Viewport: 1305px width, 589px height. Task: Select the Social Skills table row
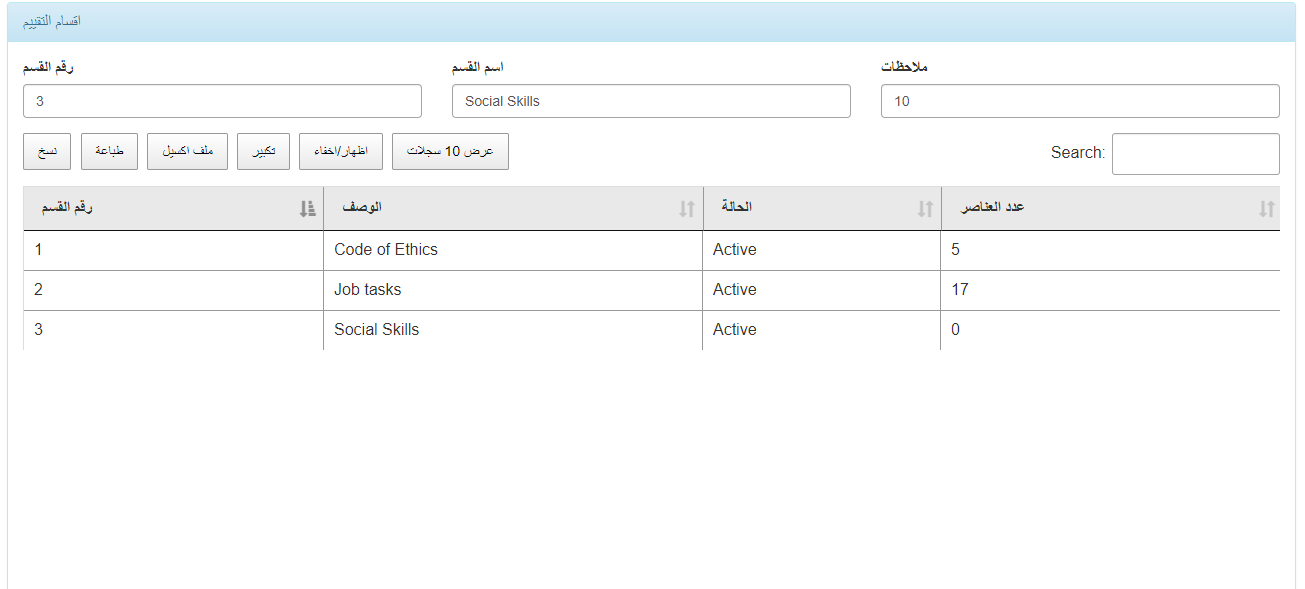651,330
